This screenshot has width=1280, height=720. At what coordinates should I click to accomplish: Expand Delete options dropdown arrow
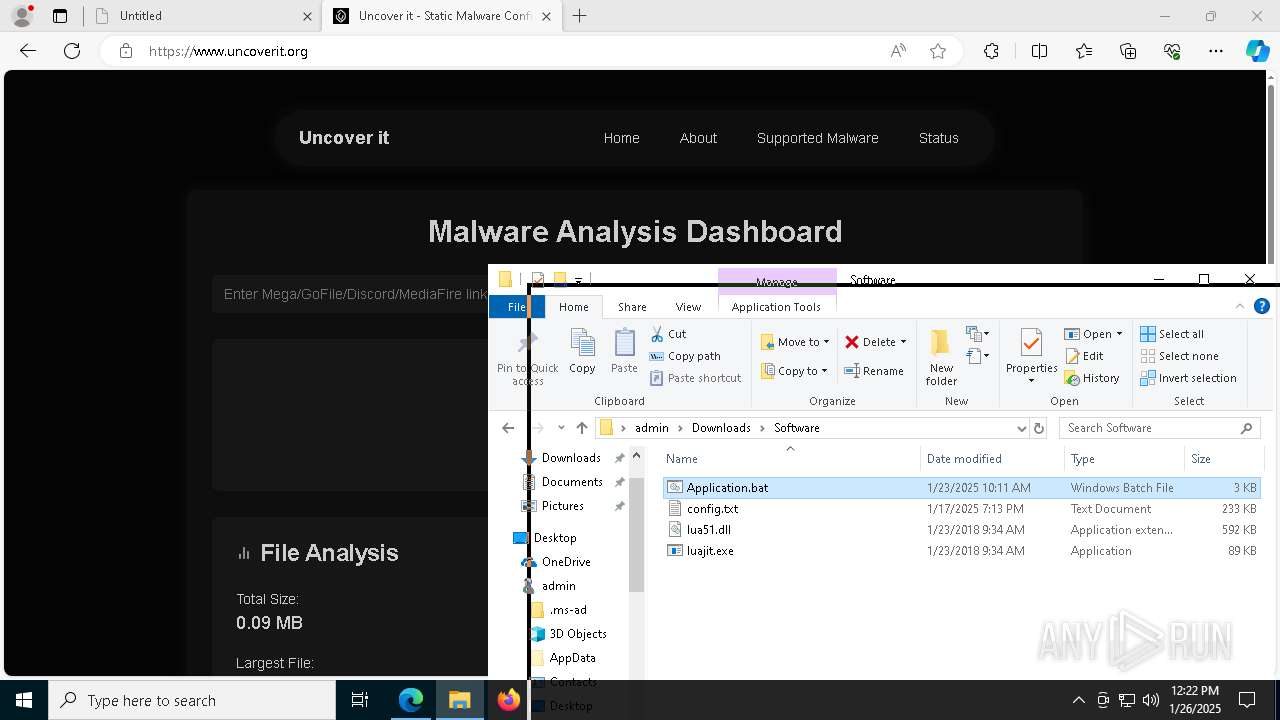[903, 342]
